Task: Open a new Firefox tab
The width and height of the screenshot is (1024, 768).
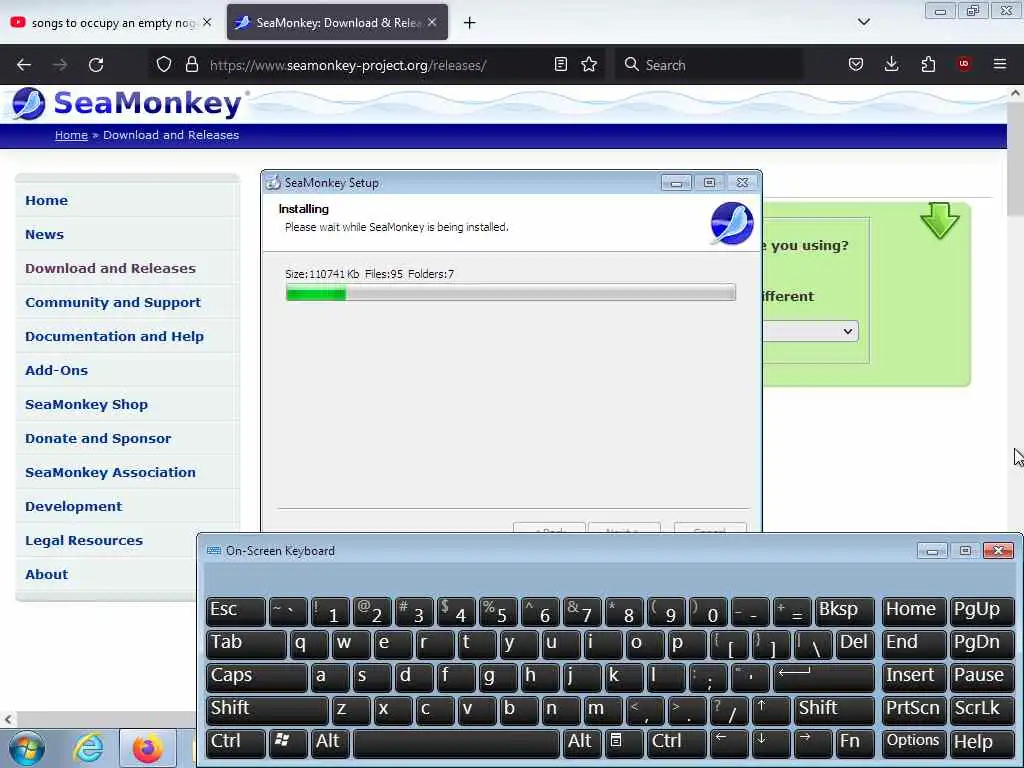Action: pyautogui.click(x=470, y=23)
